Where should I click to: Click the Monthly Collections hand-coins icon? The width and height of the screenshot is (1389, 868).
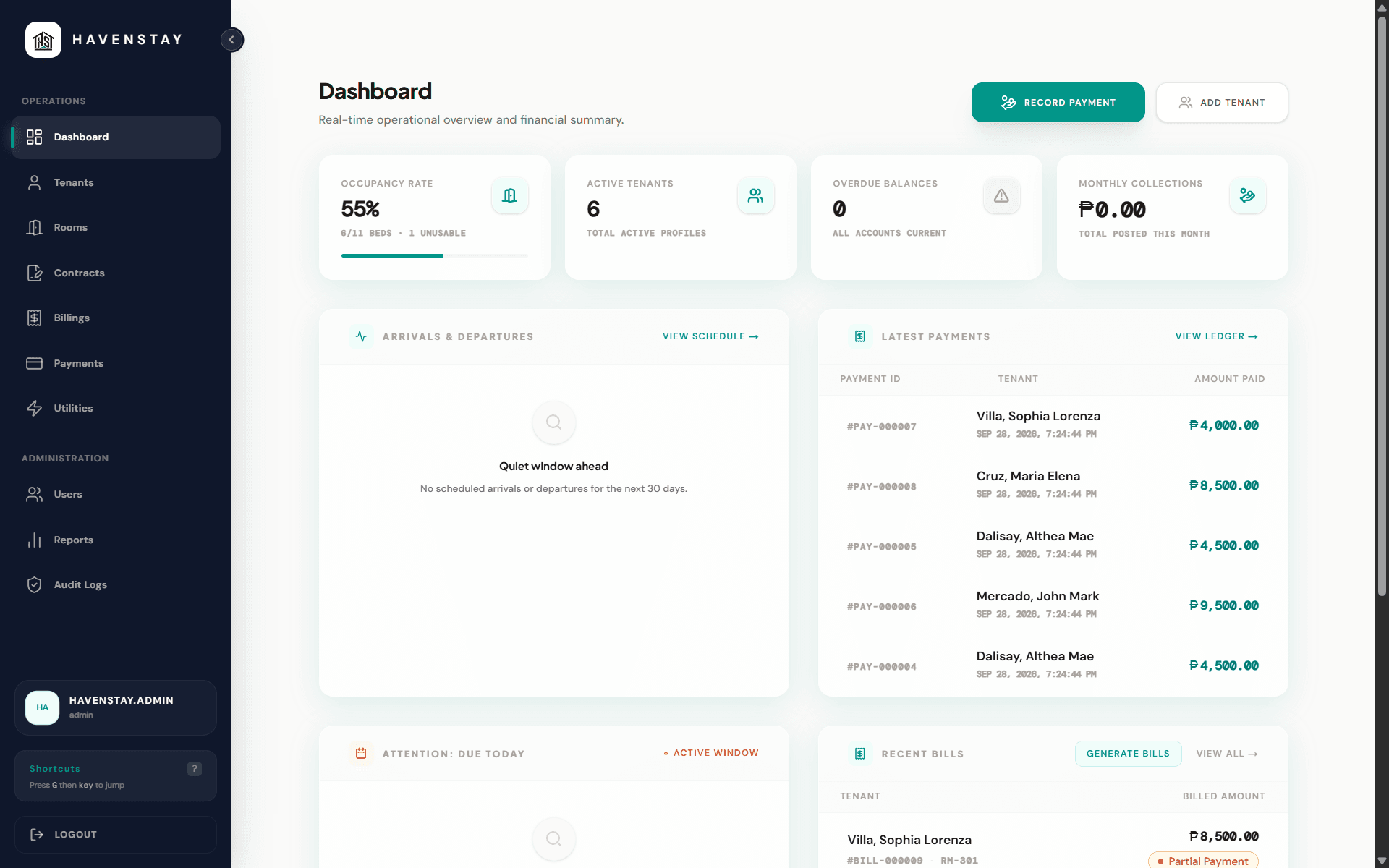tap(1248, 195)
